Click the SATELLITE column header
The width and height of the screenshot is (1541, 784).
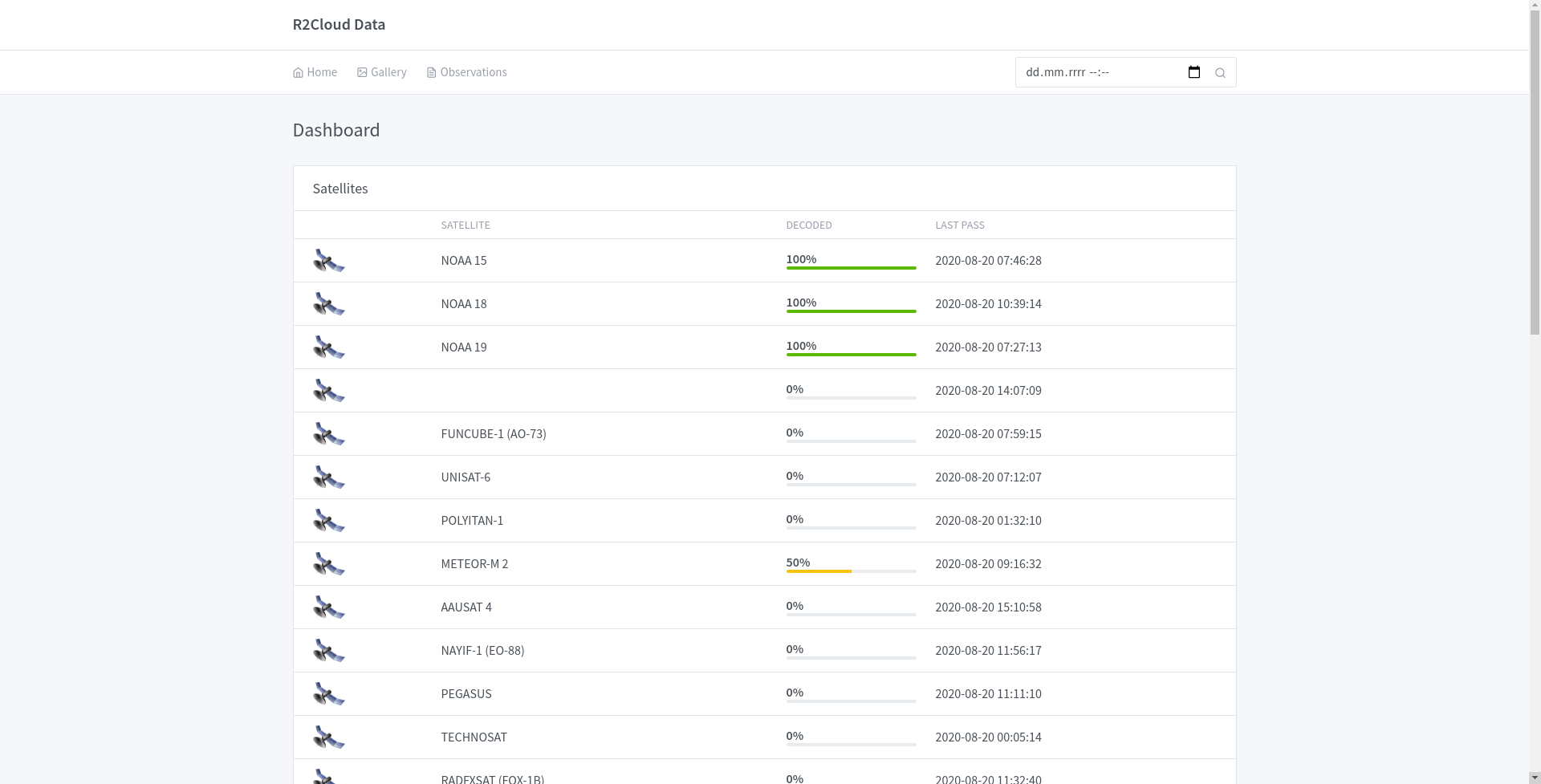(466, 225)
